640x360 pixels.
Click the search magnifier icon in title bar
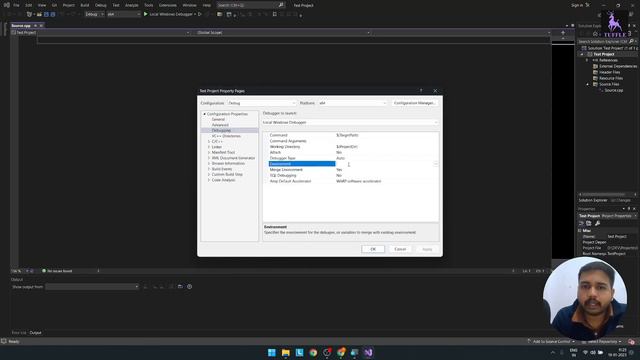[281, 5]
